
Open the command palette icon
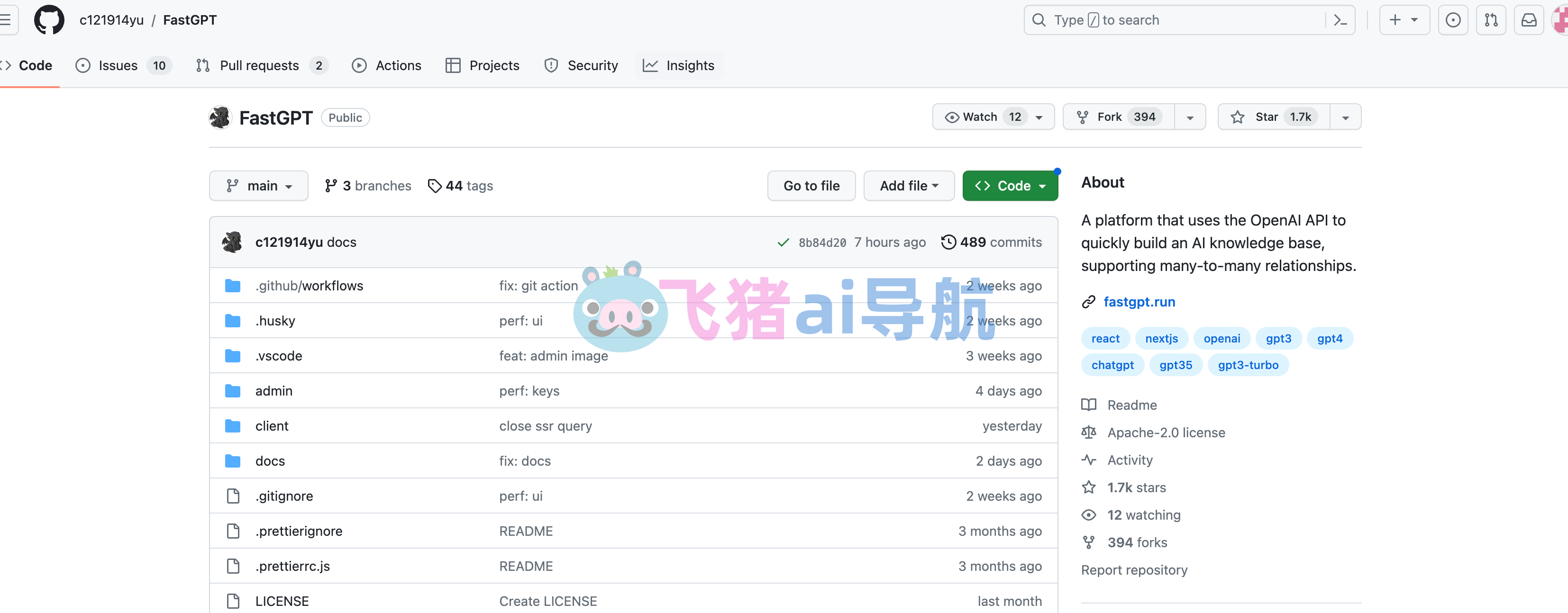point(1340,20)
